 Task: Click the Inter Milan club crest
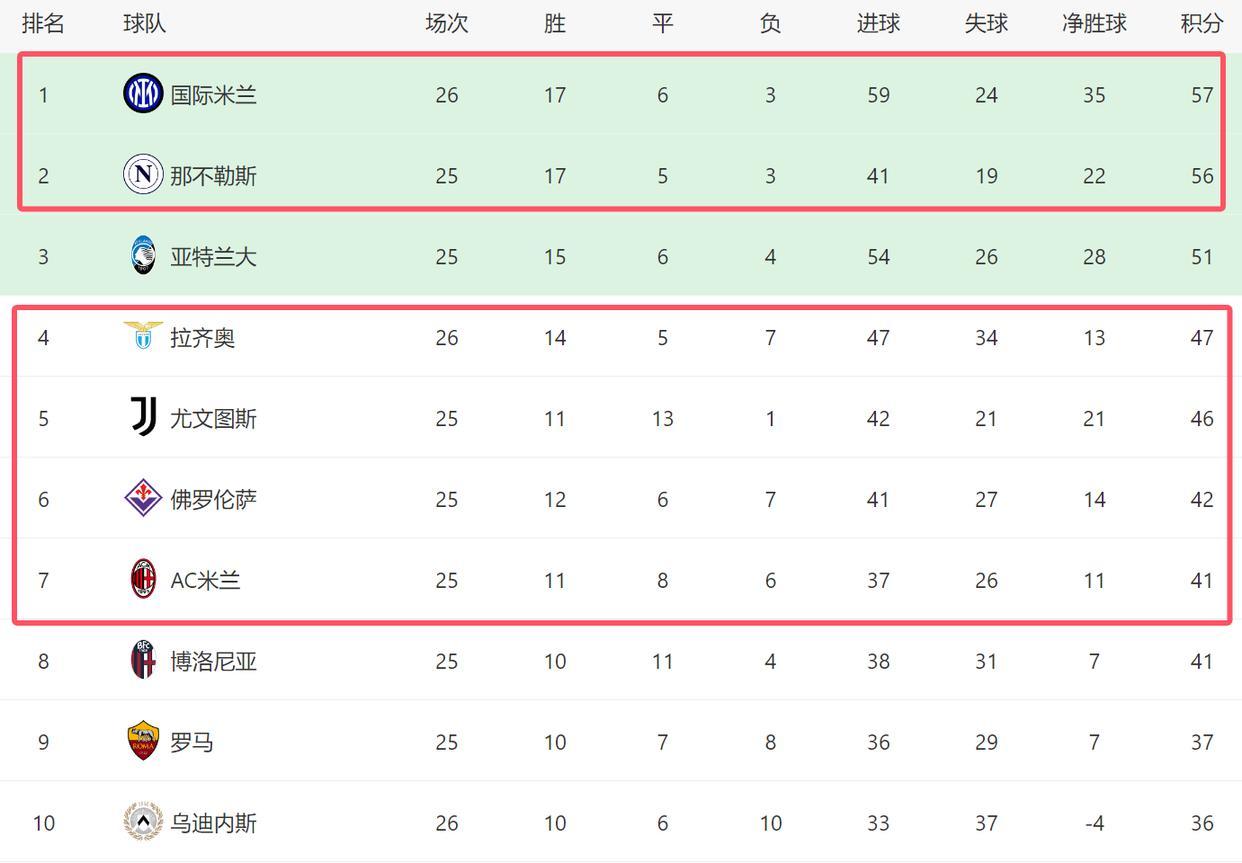click(143, 94)
